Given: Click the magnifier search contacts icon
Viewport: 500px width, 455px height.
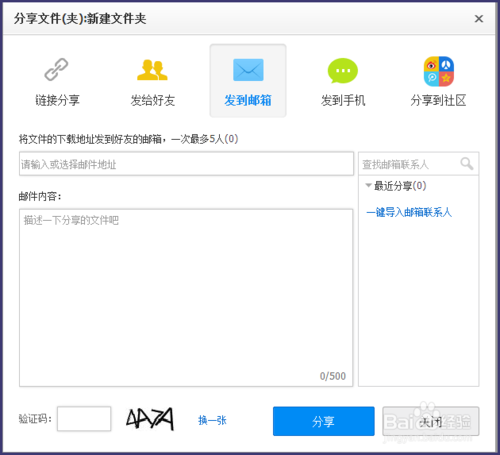Looking at the screenshot, I should click(467, 164).
